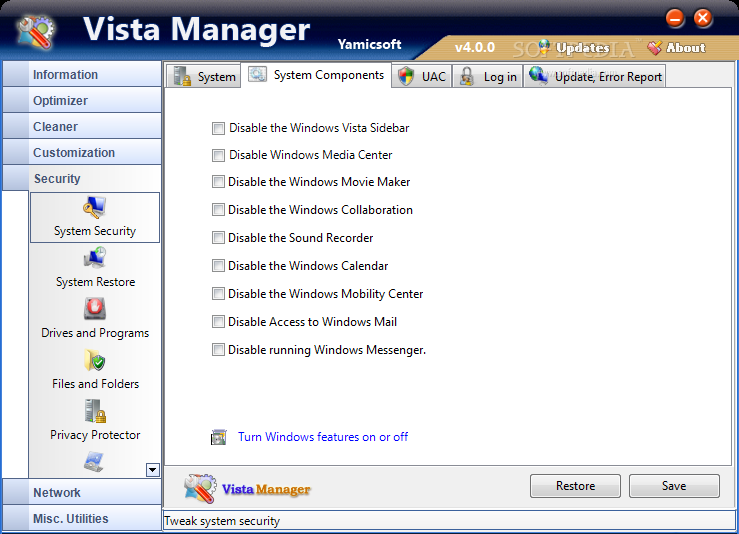Click the UAC shield icon
Image resolution: width=739 pixels, height=534 pixels.
405,76
